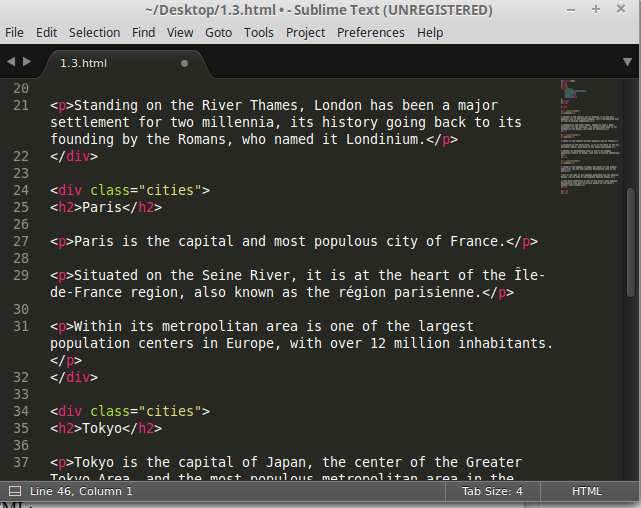Click line number 29 in gutter
This screenshot has width=641, height=508.
click(21, 275)
